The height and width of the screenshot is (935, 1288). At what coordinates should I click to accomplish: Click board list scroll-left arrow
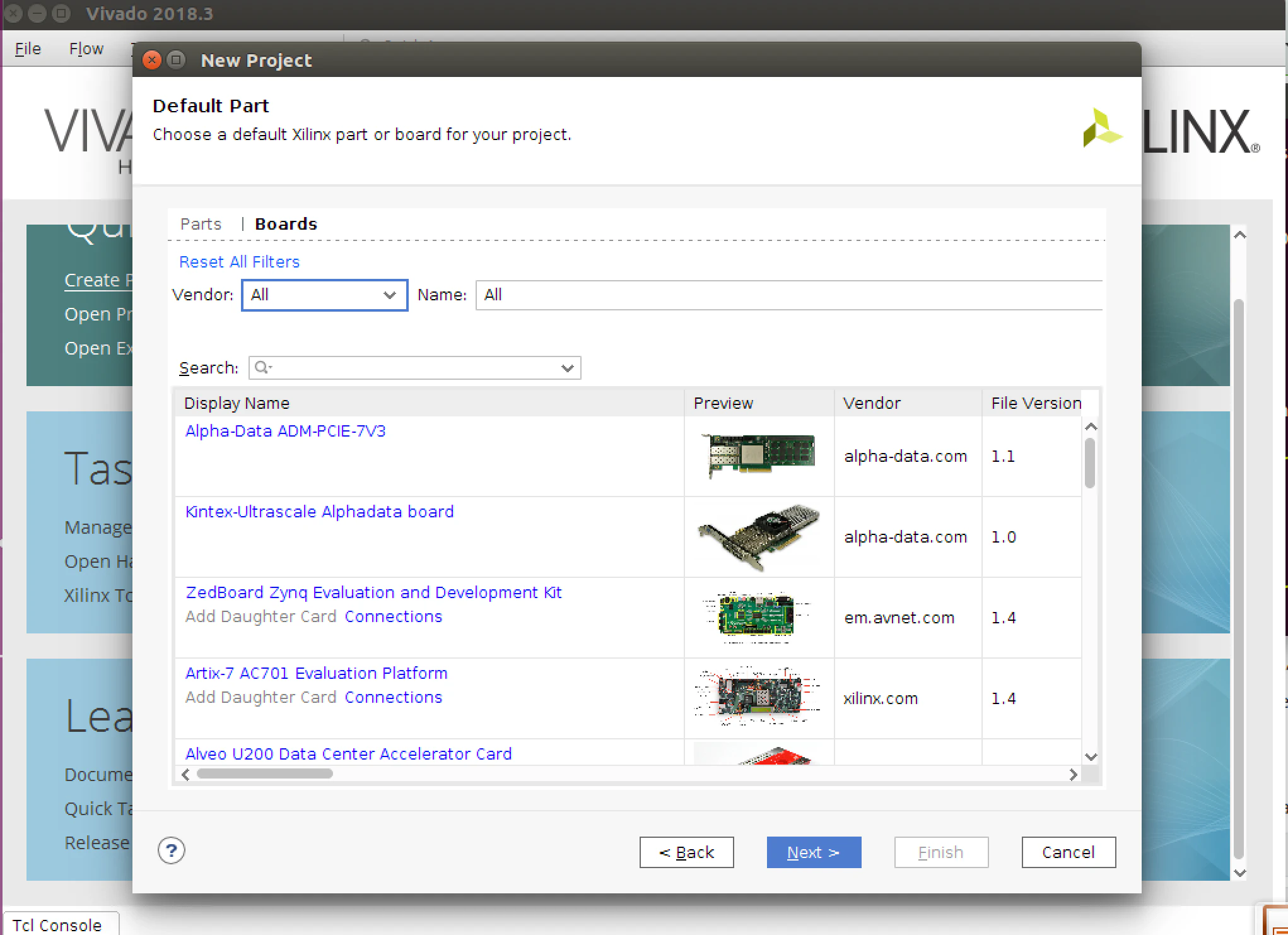coord(185,775)
